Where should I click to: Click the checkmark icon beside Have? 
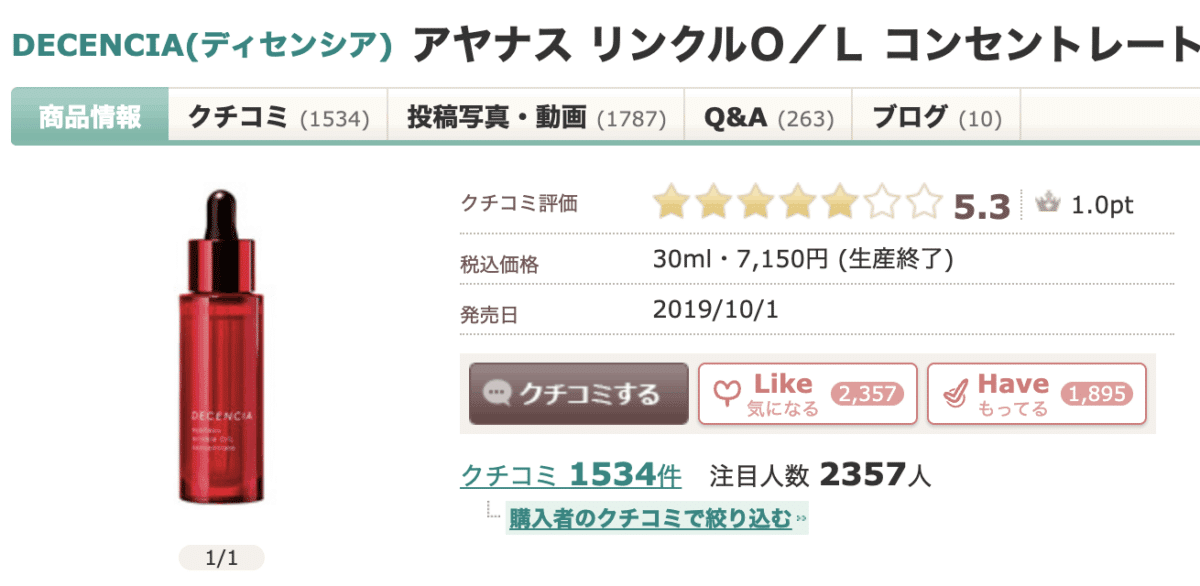[x=954, y=395]
